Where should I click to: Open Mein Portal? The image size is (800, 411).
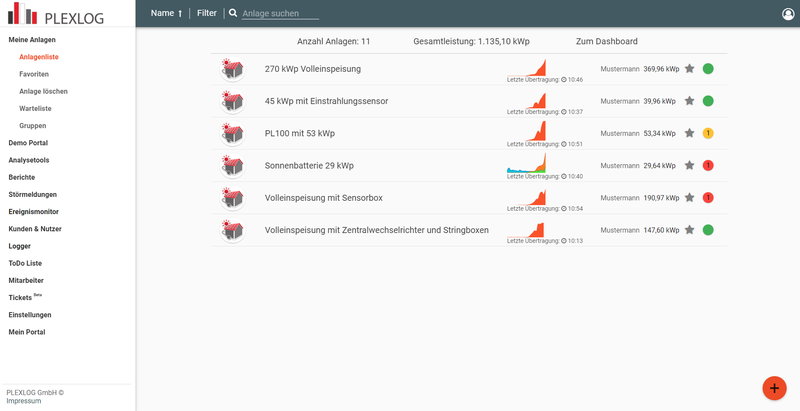(x=27, y=332)
